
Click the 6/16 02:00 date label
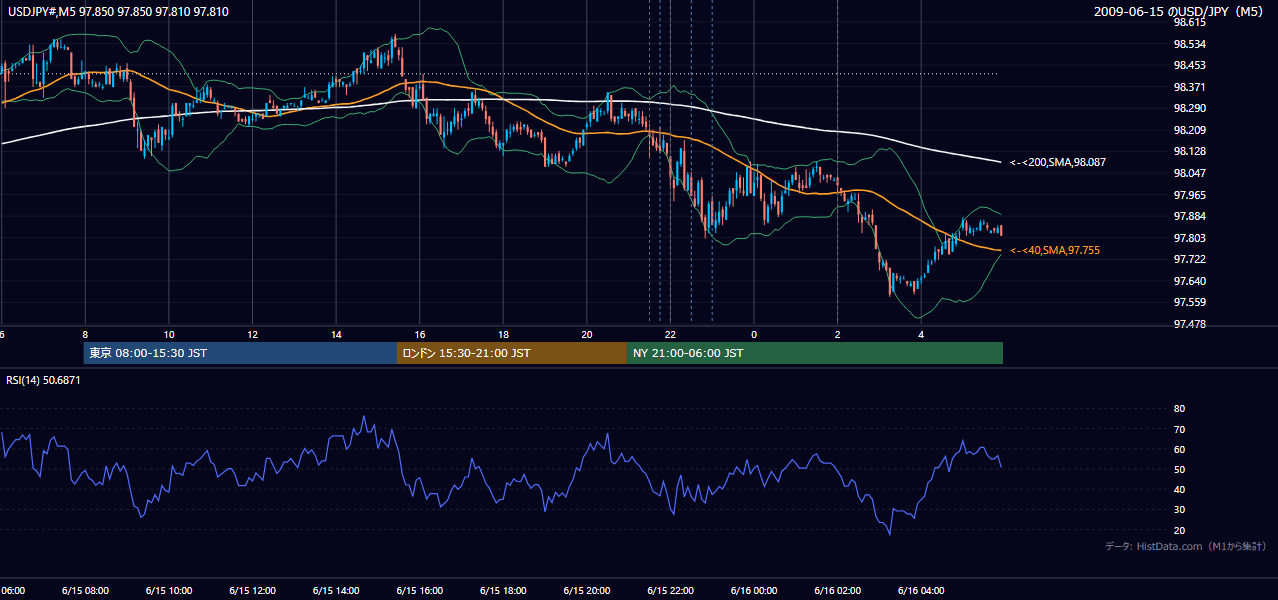point(838,590)
